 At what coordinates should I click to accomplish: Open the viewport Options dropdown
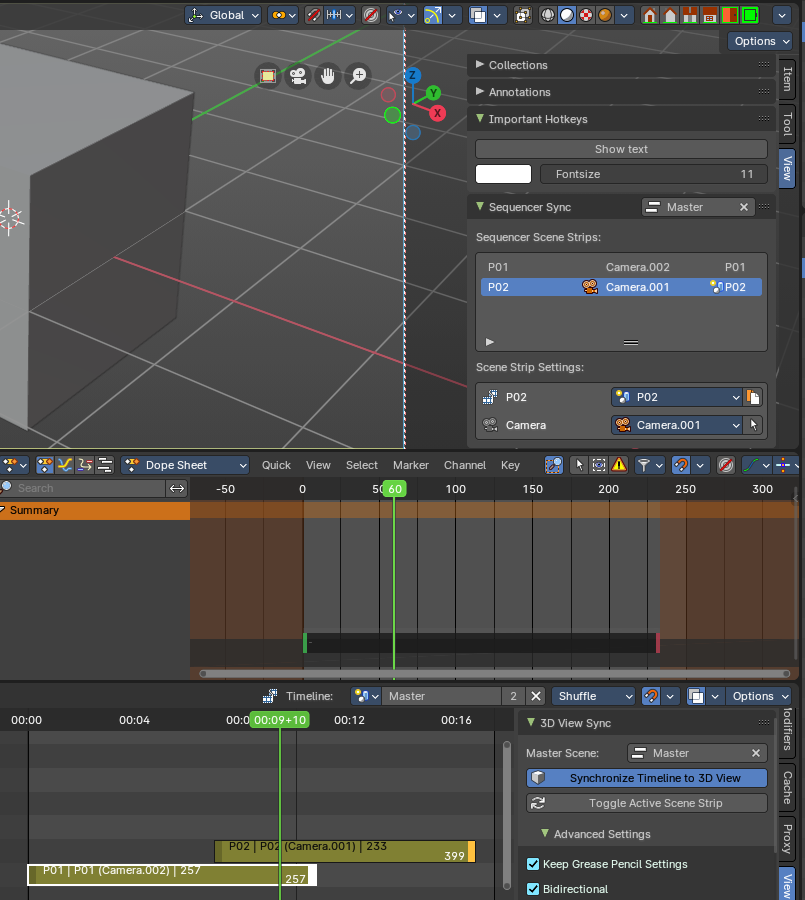point(760,41)
